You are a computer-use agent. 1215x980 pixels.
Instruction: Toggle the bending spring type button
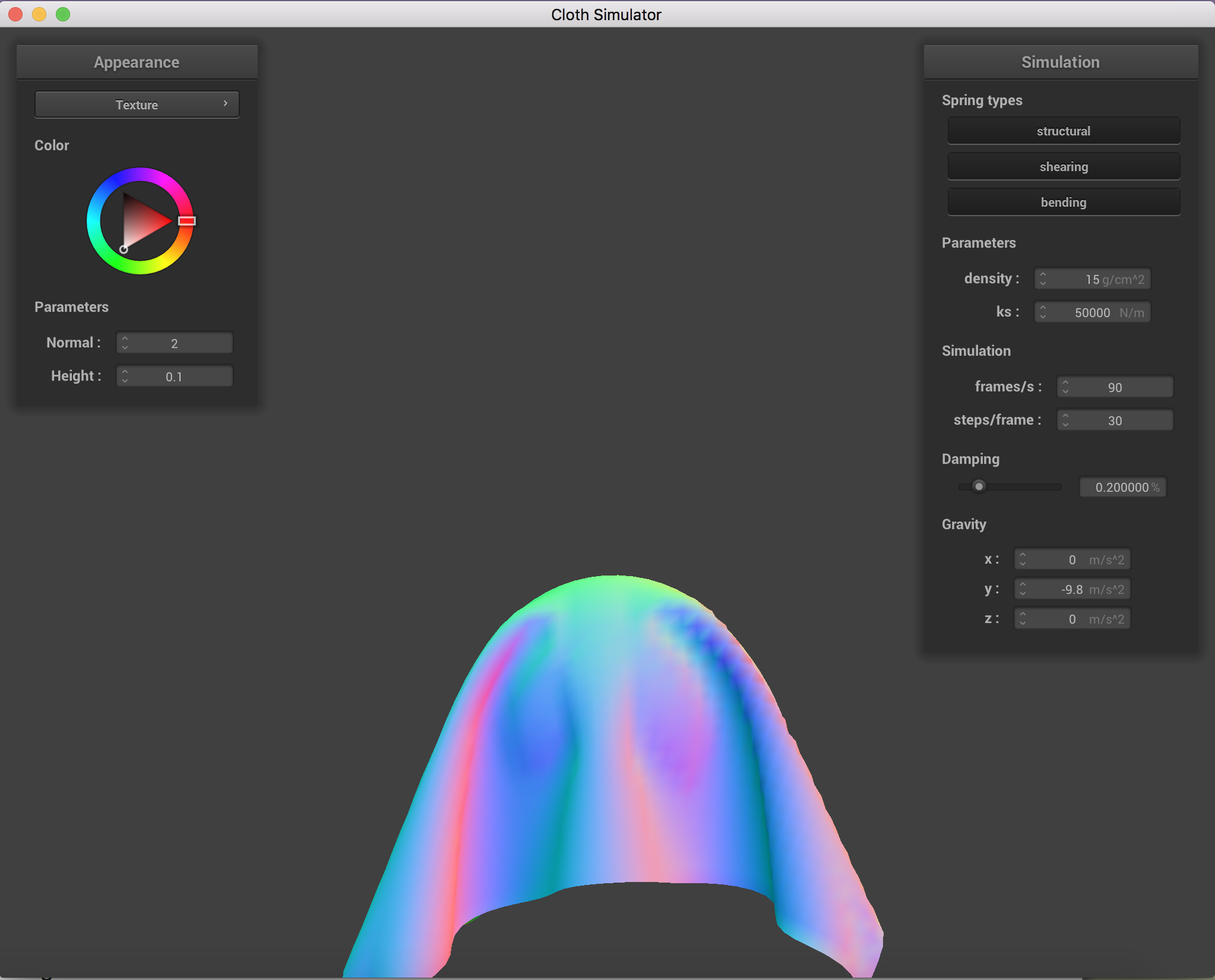tap(1063, 202)
